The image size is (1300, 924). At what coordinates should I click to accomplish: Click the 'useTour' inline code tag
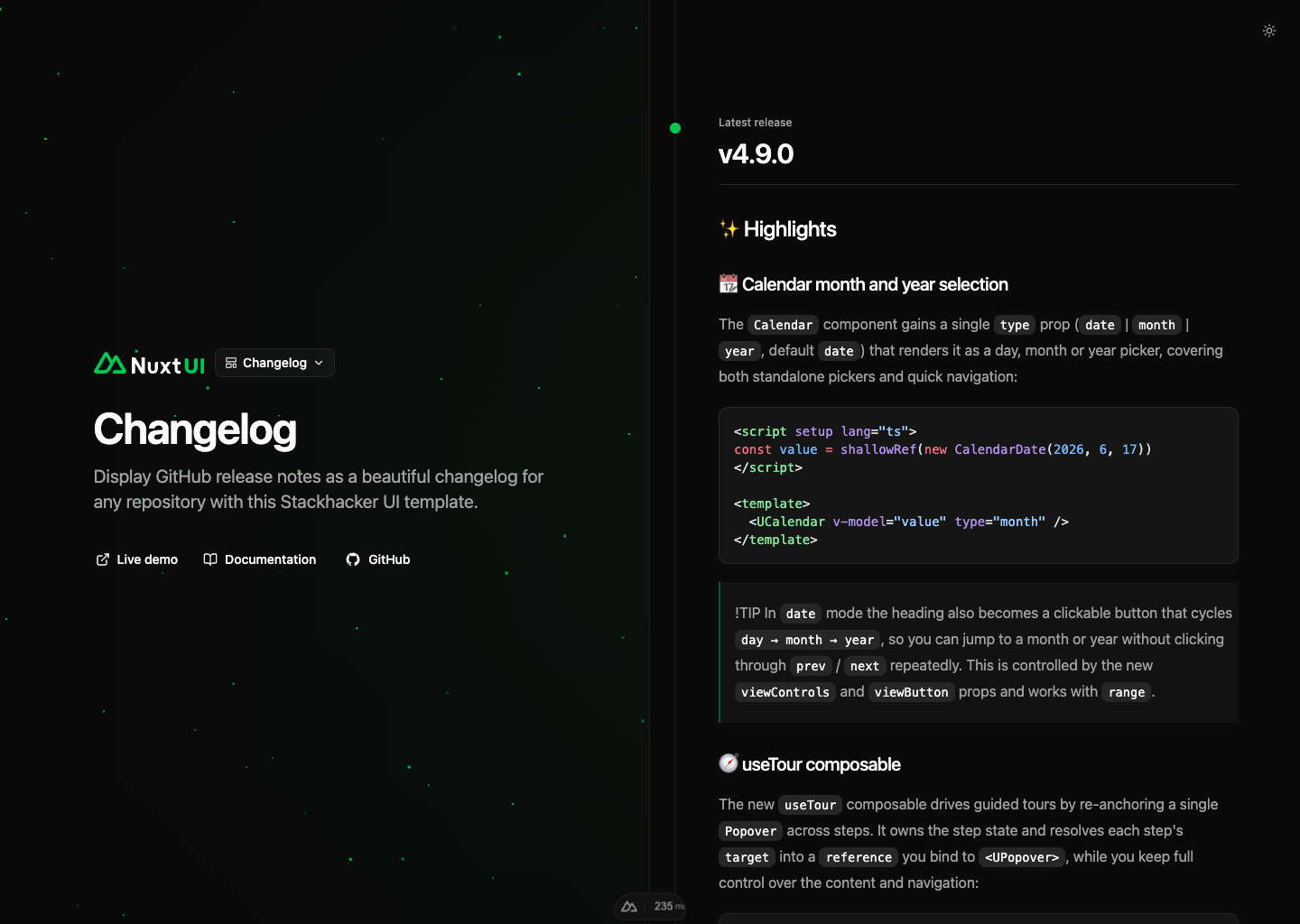pyautogui.click(x=810, y=805)
